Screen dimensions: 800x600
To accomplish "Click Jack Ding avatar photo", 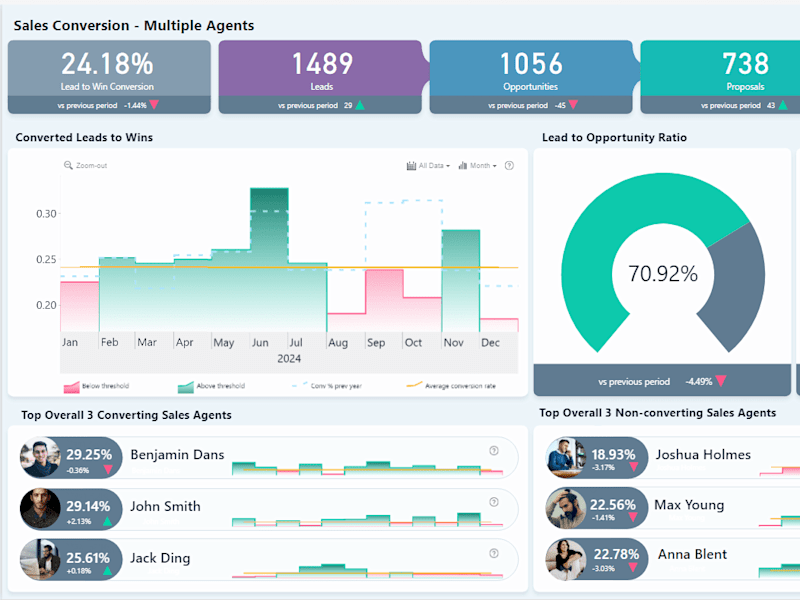I will click(x=40, y=560).
